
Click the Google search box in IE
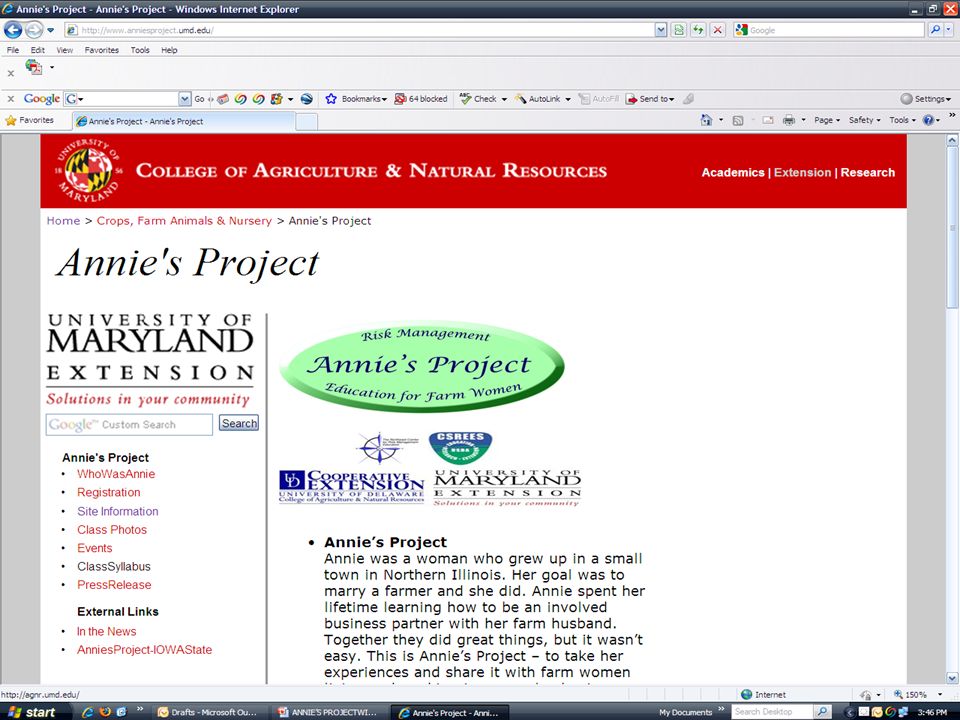[836, 30]
